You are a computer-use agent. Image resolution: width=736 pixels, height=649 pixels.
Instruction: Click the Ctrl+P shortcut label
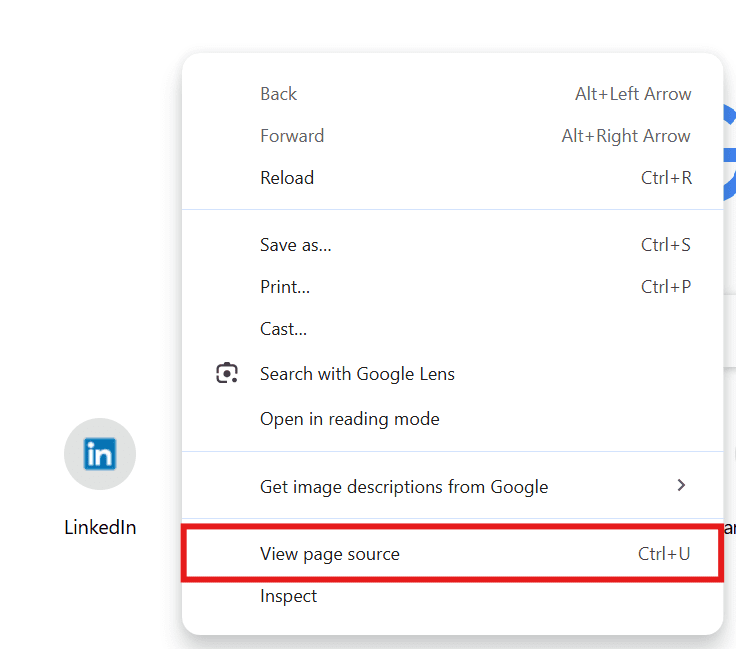point(666,287)
